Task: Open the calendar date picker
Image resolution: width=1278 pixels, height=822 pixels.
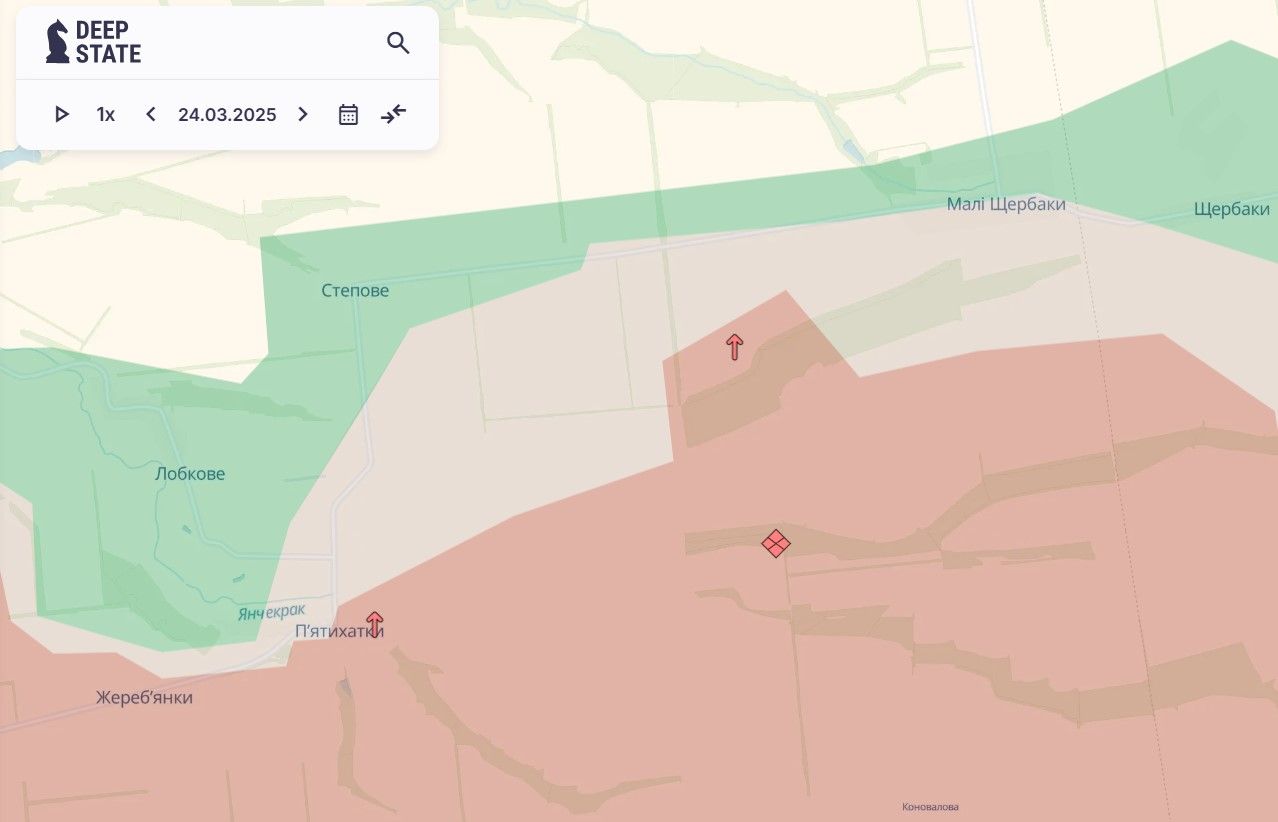Action: coord(348,114)
